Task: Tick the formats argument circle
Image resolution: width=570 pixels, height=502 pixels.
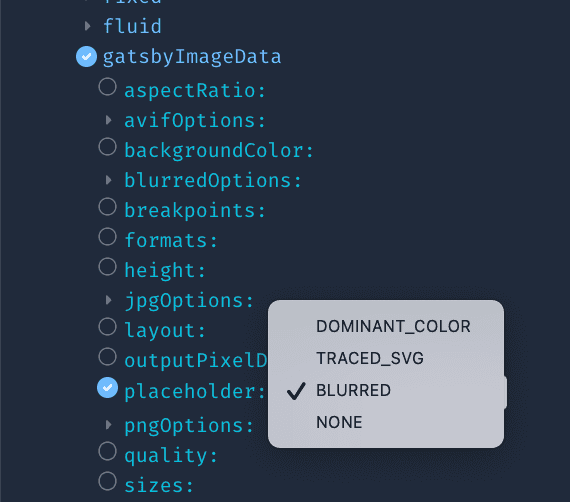Action: point(108,237)
